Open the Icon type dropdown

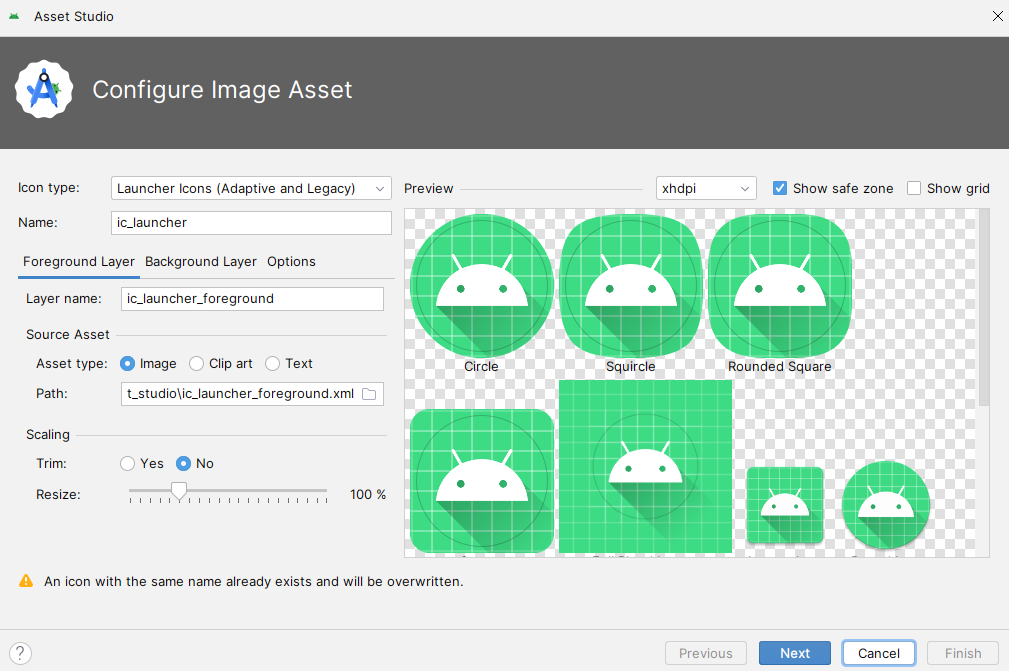tap(251, 188)
